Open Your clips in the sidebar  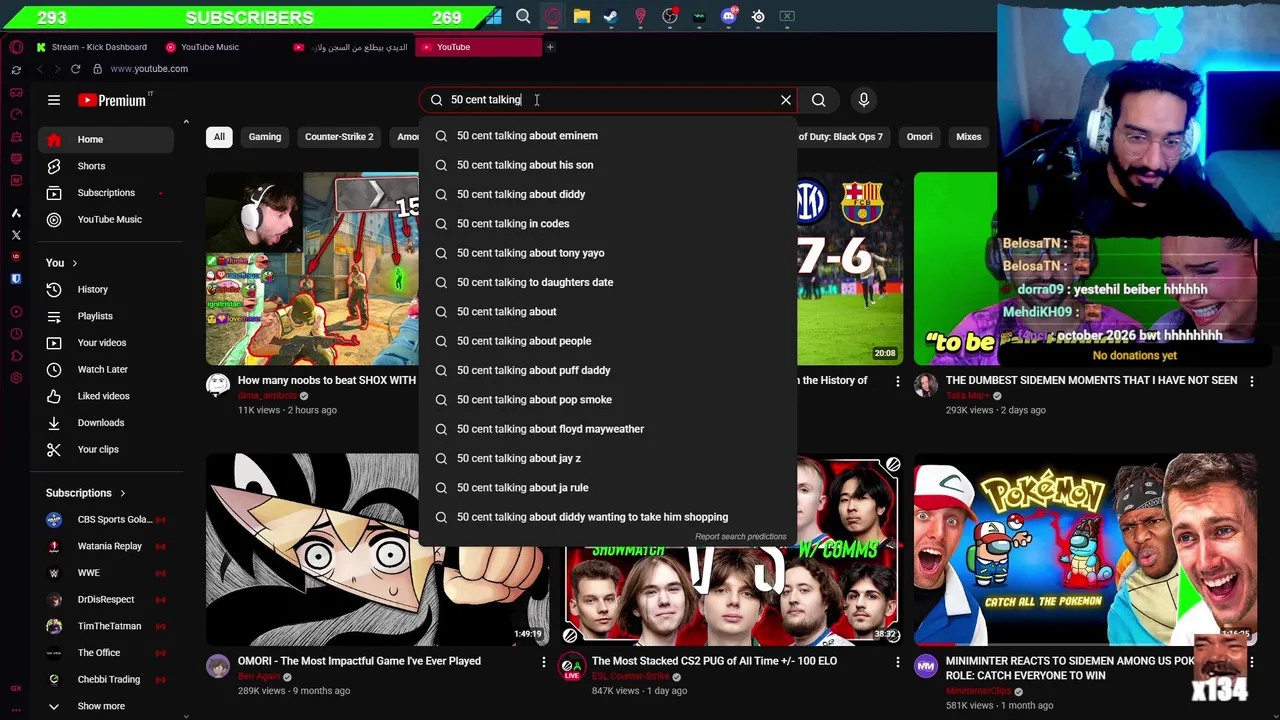tap(107, 449)
